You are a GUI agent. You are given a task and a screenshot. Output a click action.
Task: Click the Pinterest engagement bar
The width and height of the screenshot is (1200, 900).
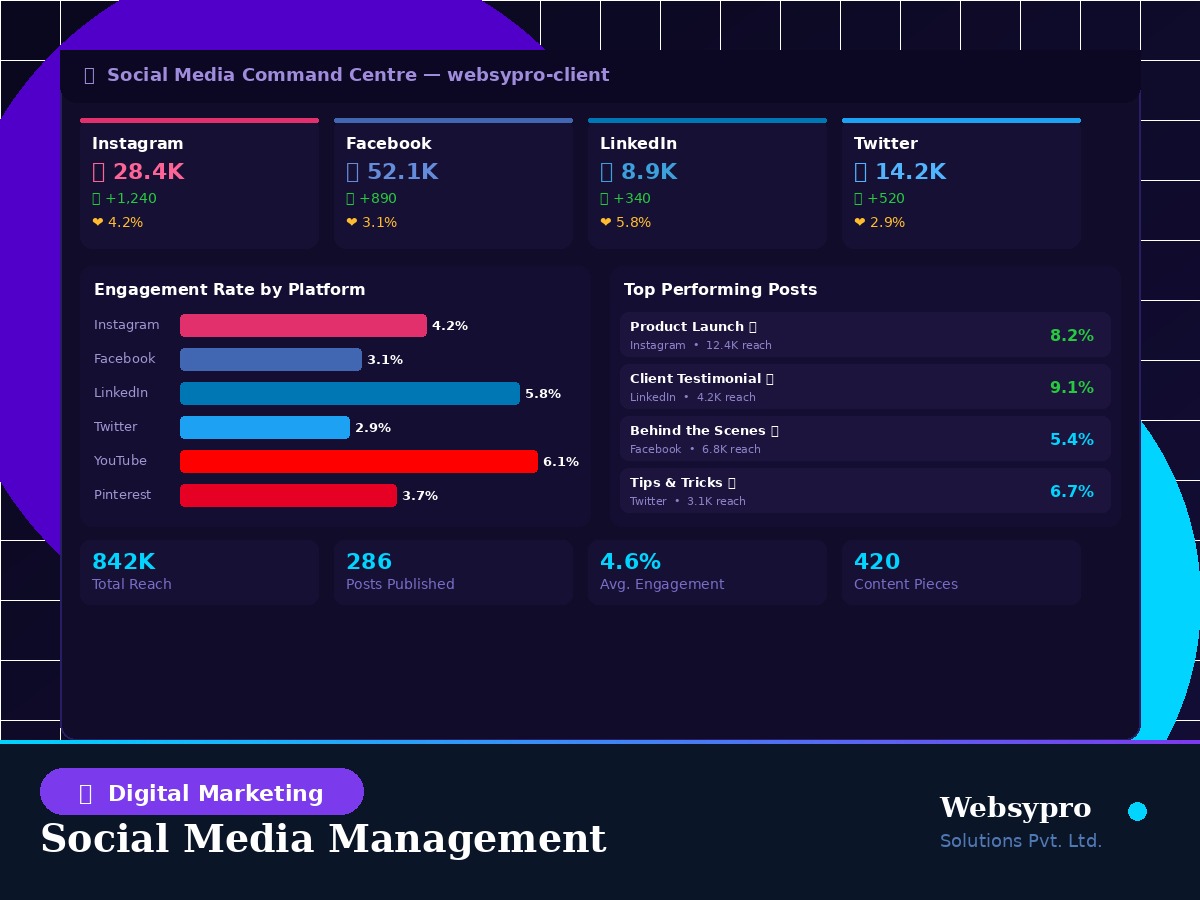(x=288, y=495)
